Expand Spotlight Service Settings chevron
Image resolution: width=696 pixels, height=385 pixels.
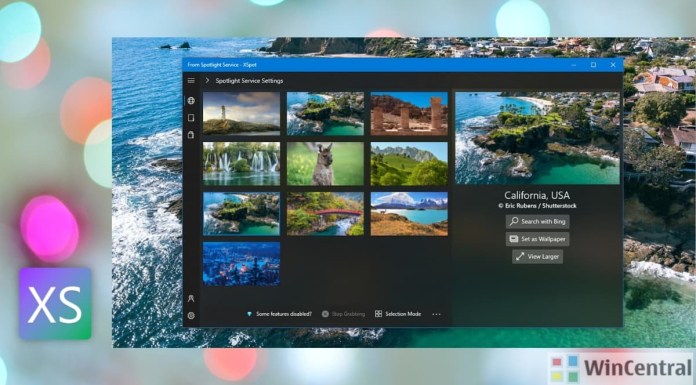click(x=207, y=80)
